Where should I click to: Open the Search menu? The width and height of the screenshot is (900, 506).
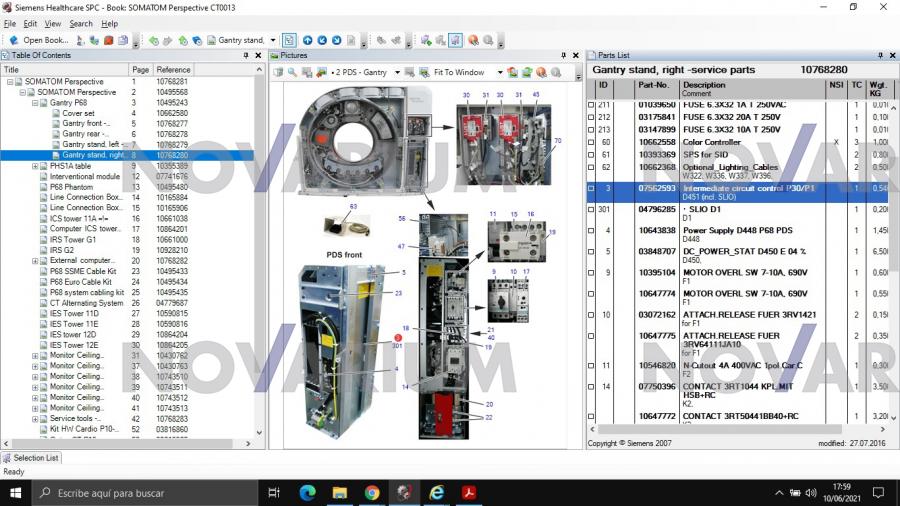81,23
